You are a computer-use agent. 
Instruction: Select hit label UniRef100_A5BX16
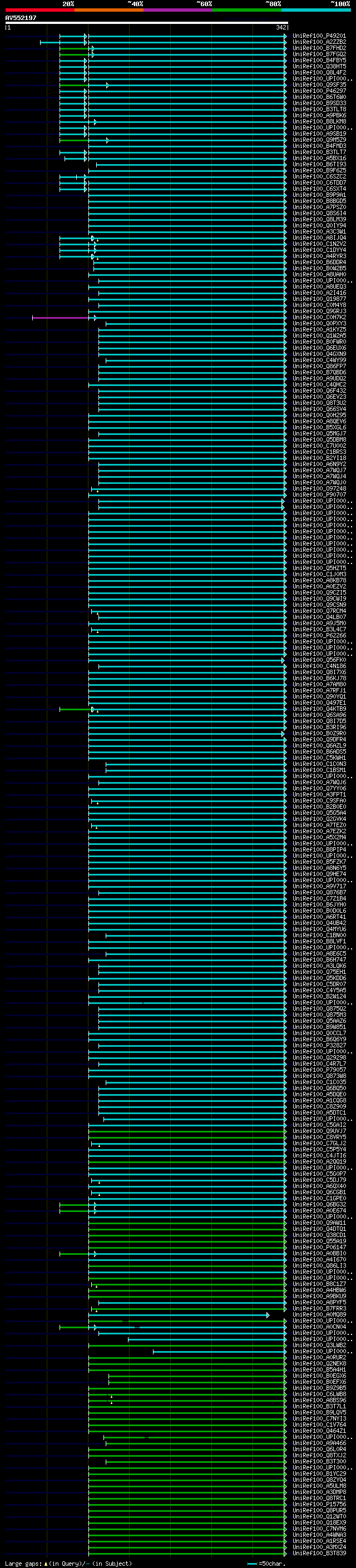(x=319, y=159)
